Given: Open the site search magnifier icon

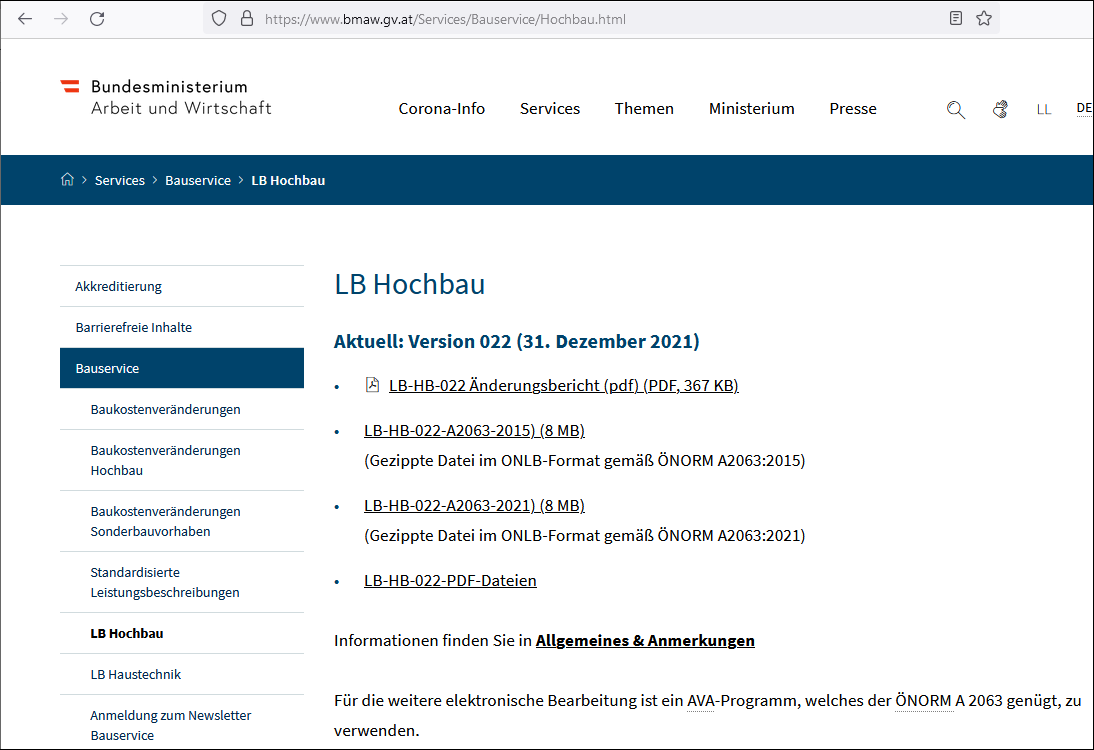Looking at the screenshot, I should pos(955,110).
